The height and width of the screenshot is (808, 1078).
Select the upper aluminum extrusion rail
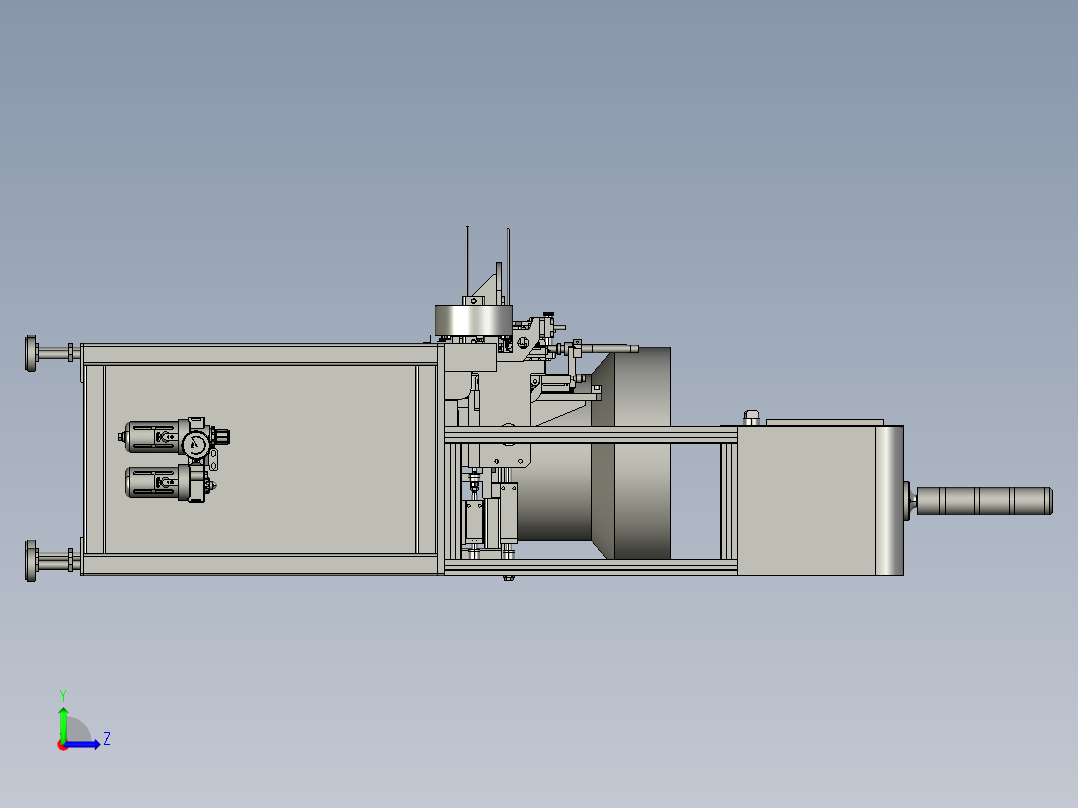591,435
